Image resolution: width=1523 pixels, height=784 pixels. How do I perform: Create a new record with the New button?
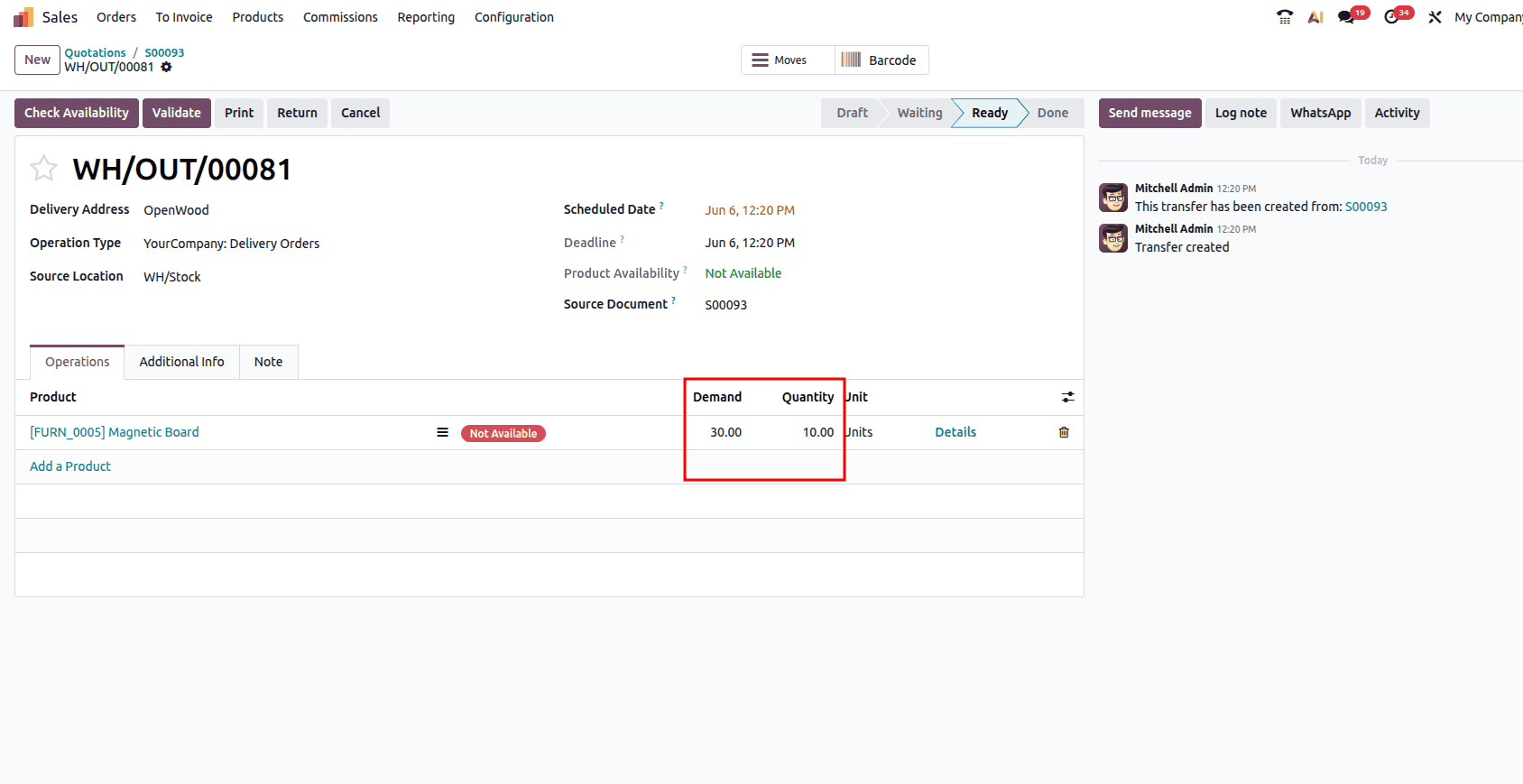pos(37,60)
